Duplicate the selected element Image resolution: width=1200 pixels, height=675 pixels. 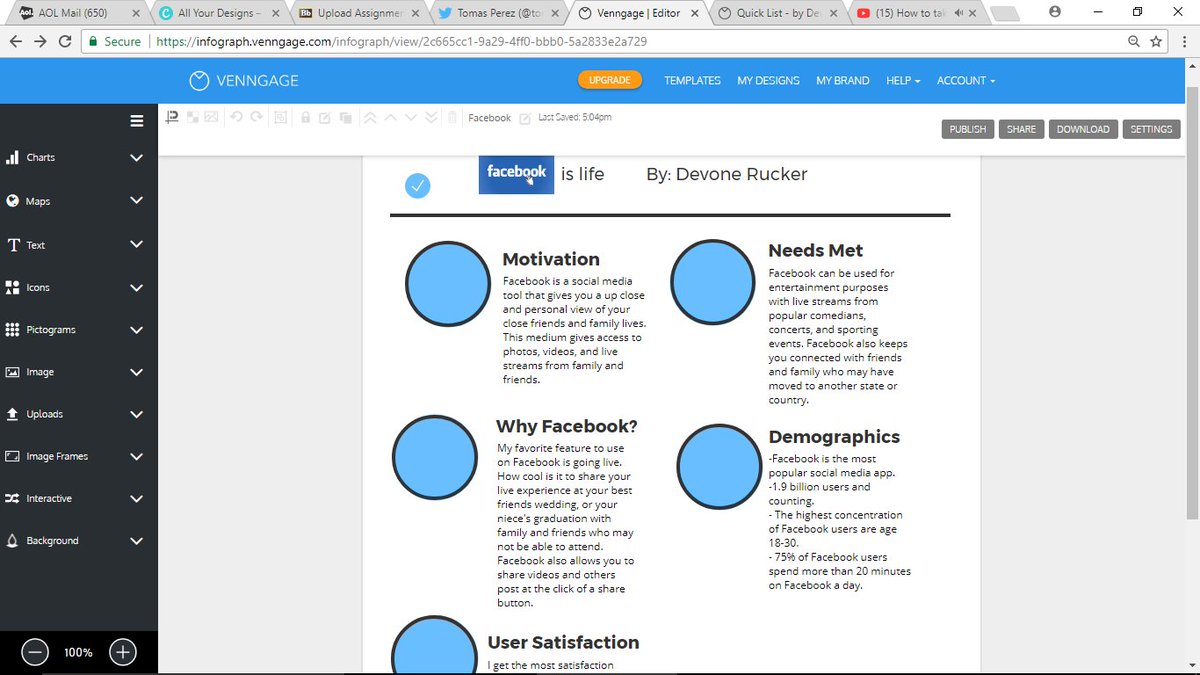pyautogui.click(x=345, y=117)
